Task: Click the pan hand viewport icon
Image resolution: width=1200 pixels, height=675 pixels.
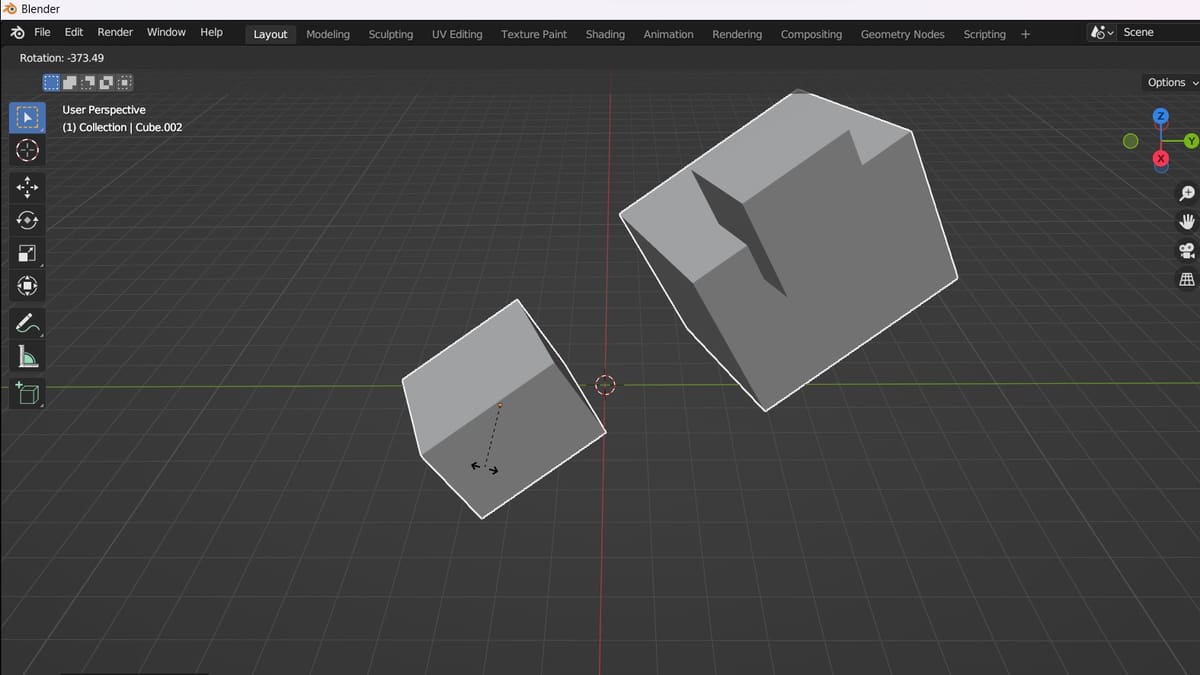Action: 1187,221
